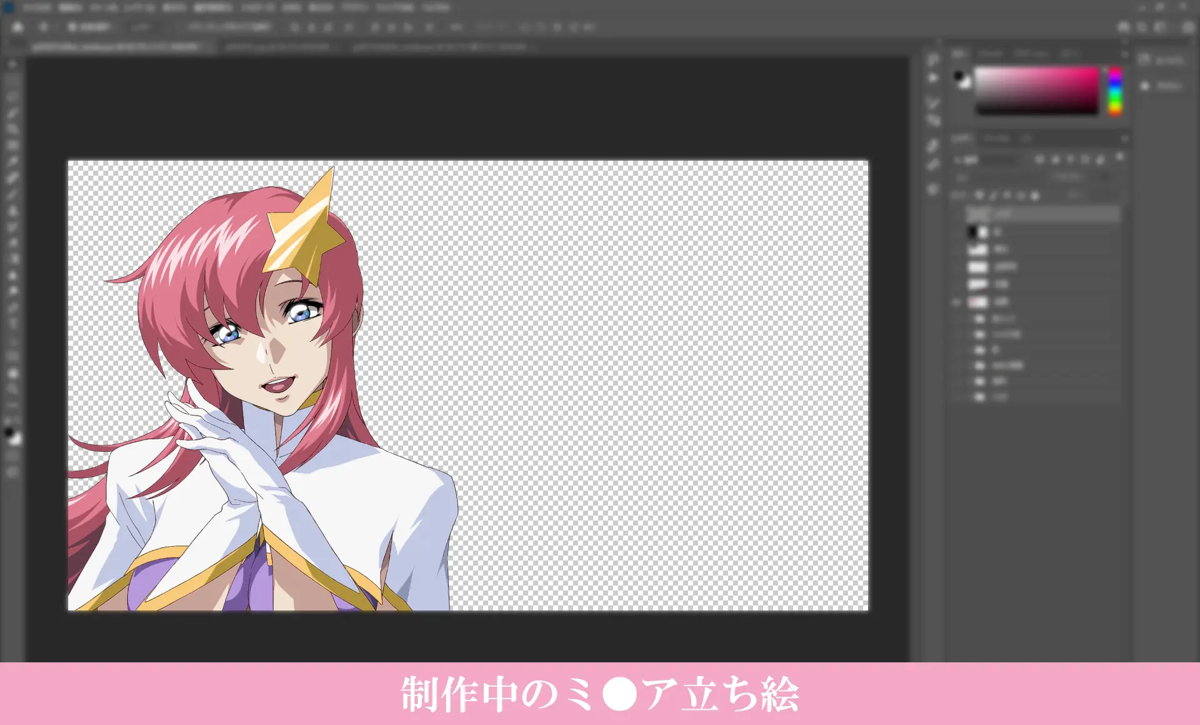Click the second collapsed panel button at far right
The image size is (1200, 725).
pos(1145,86)
